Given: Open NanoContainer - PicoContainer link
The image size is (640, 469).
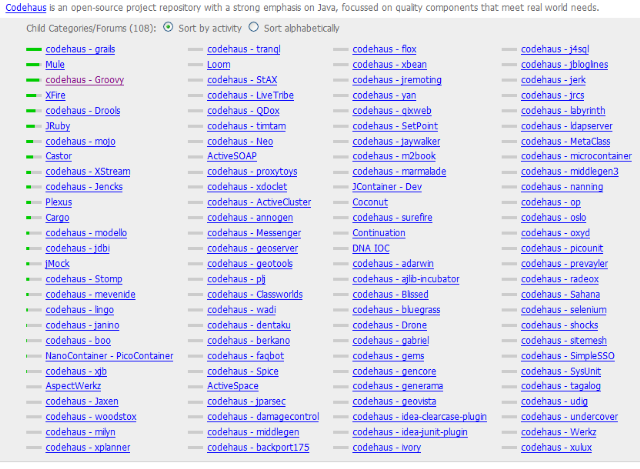Looking at the screenshot, I should 109,356.
